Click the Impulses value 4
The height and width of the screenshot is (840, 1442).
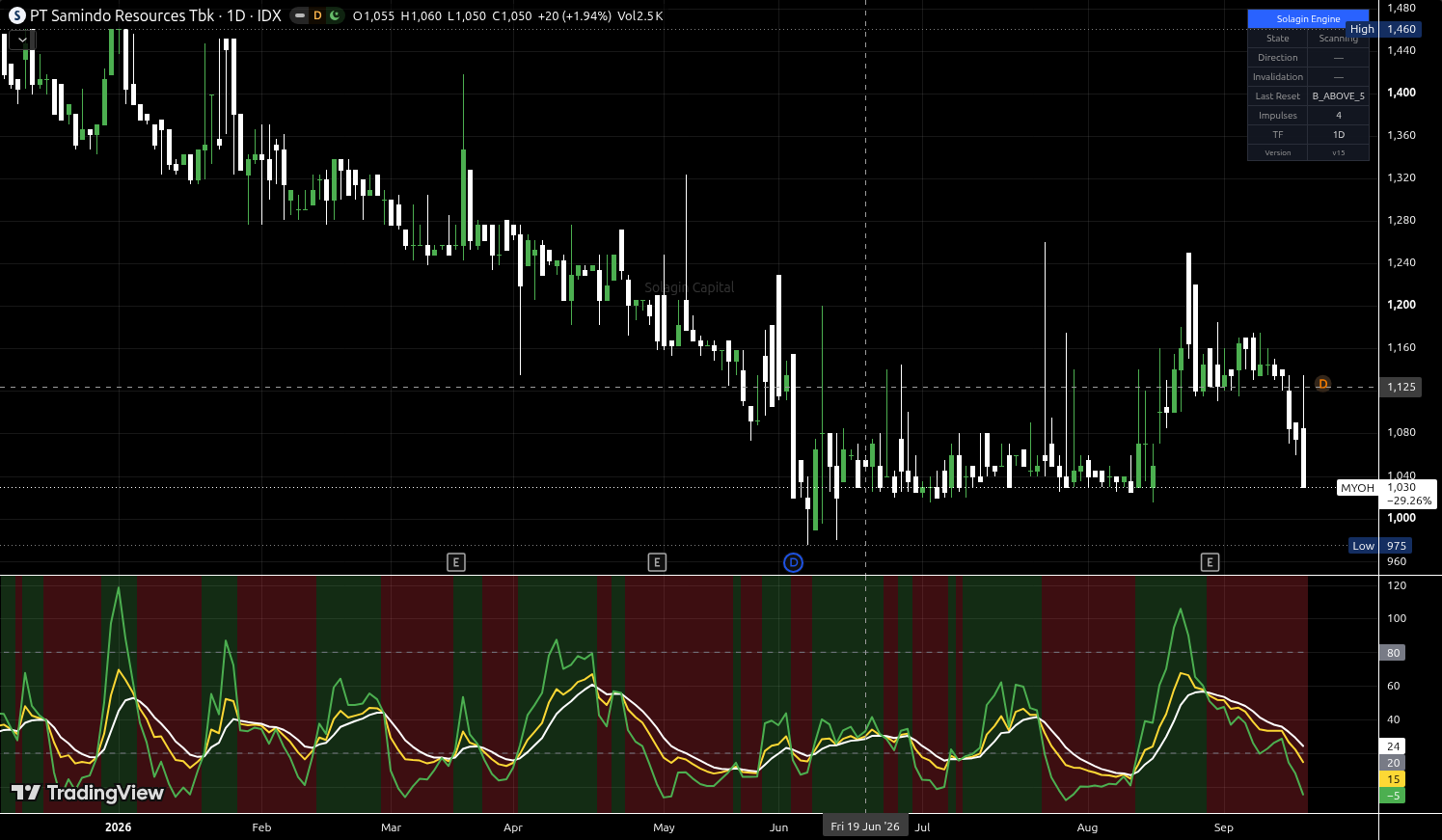[1338, 116]
